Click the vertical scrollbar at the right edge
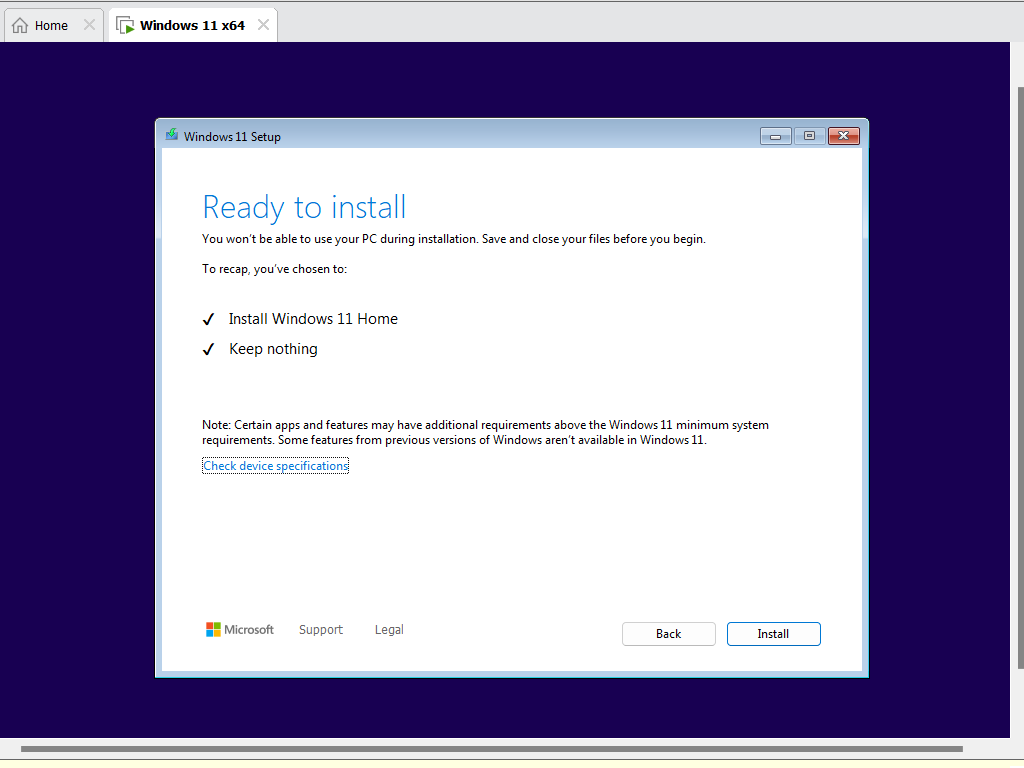Viewport: 1024px width, 768px height. (x=1019, y=380)
